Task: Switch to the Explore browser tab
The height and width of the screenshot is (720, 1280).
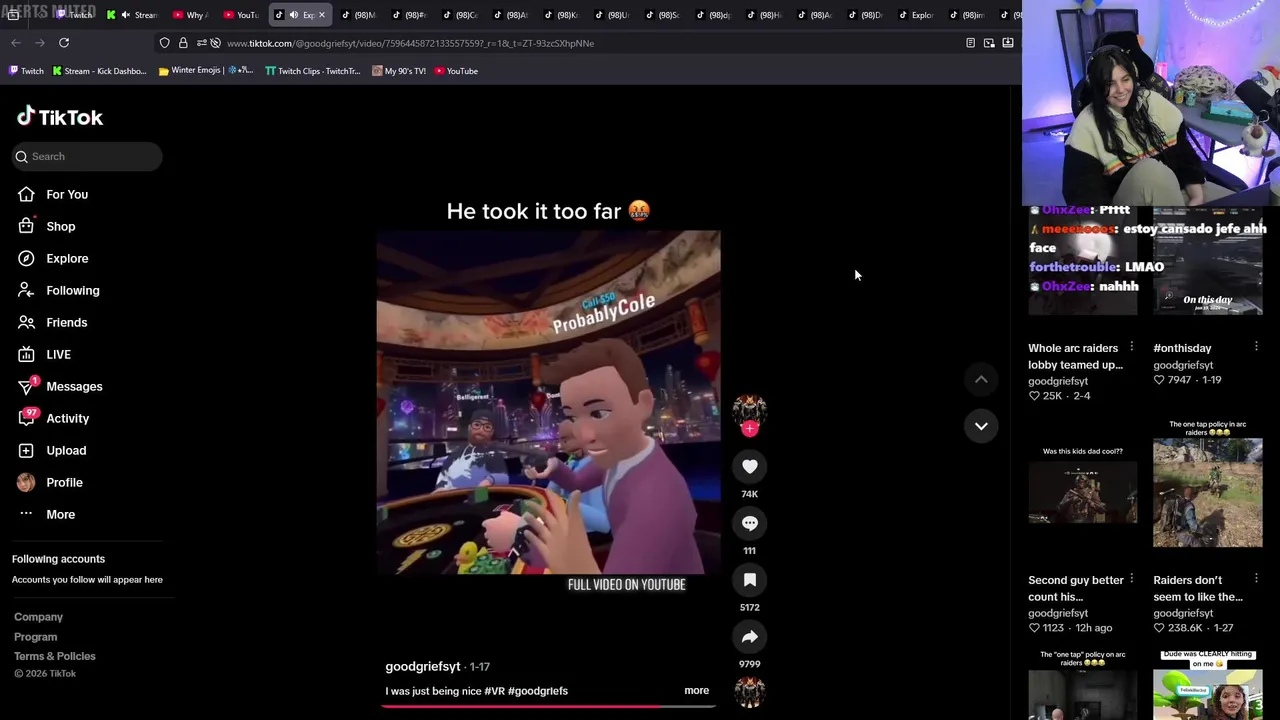Action: [x=916, y=15]
